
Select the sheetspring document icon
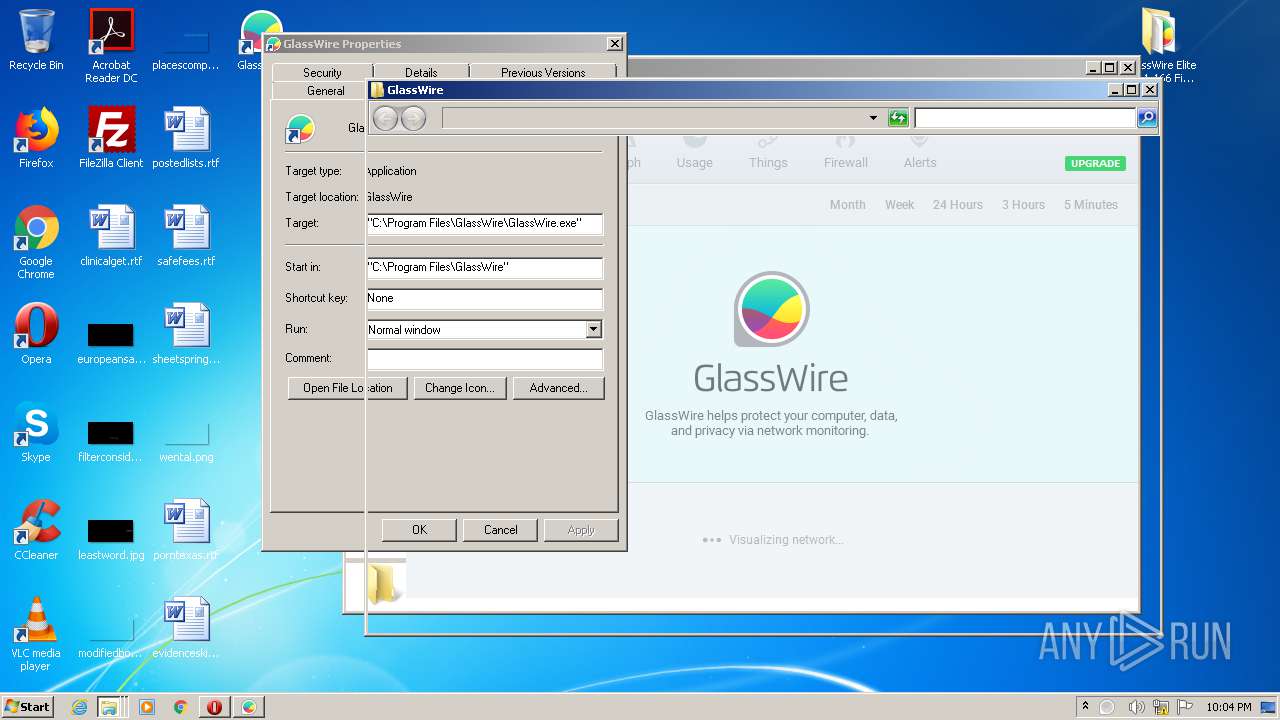tap(186, 334)
